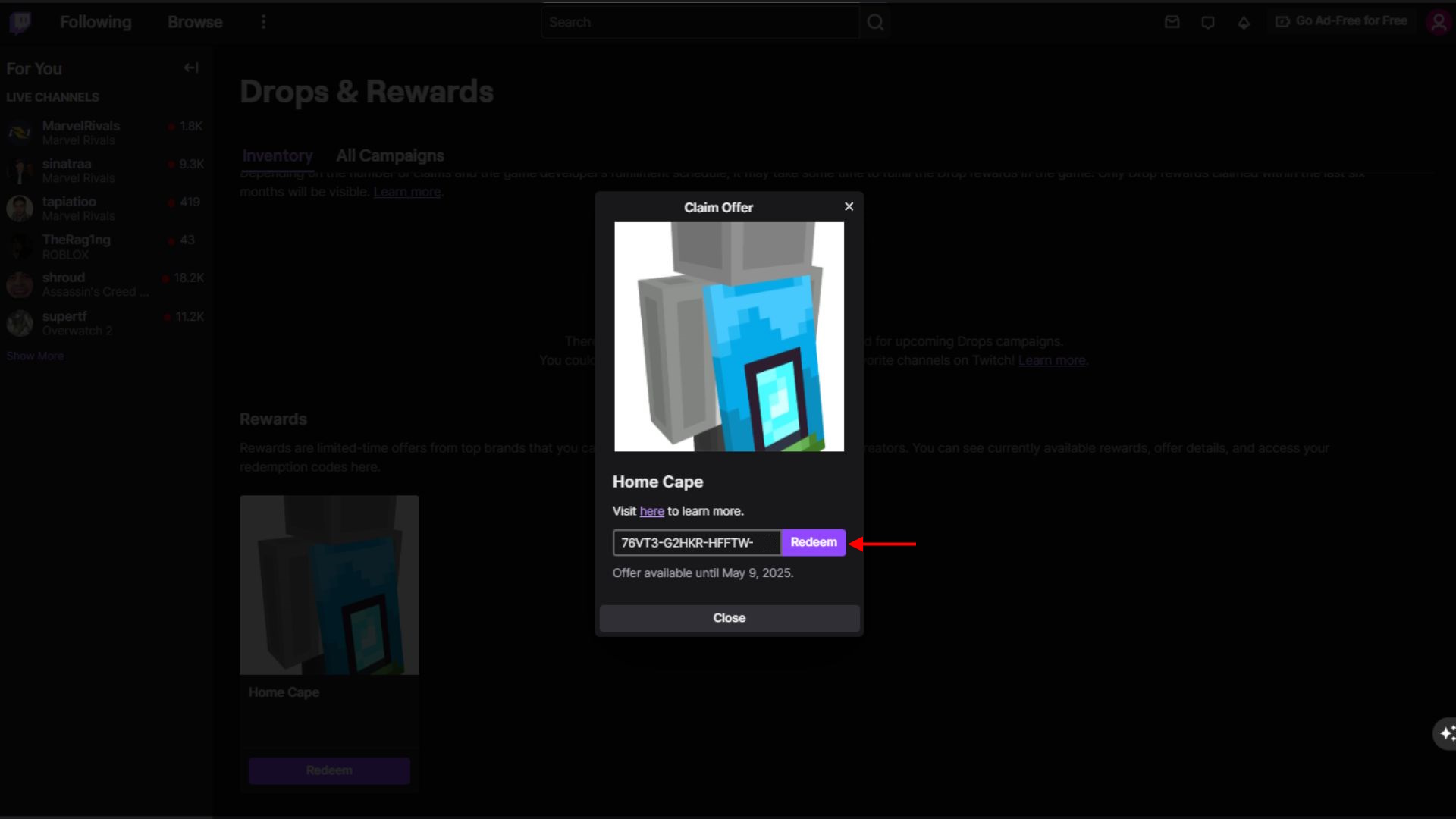Click the search magnifier icon
This screenshot has height=819, width=1456.
click(x=875, y=23)
